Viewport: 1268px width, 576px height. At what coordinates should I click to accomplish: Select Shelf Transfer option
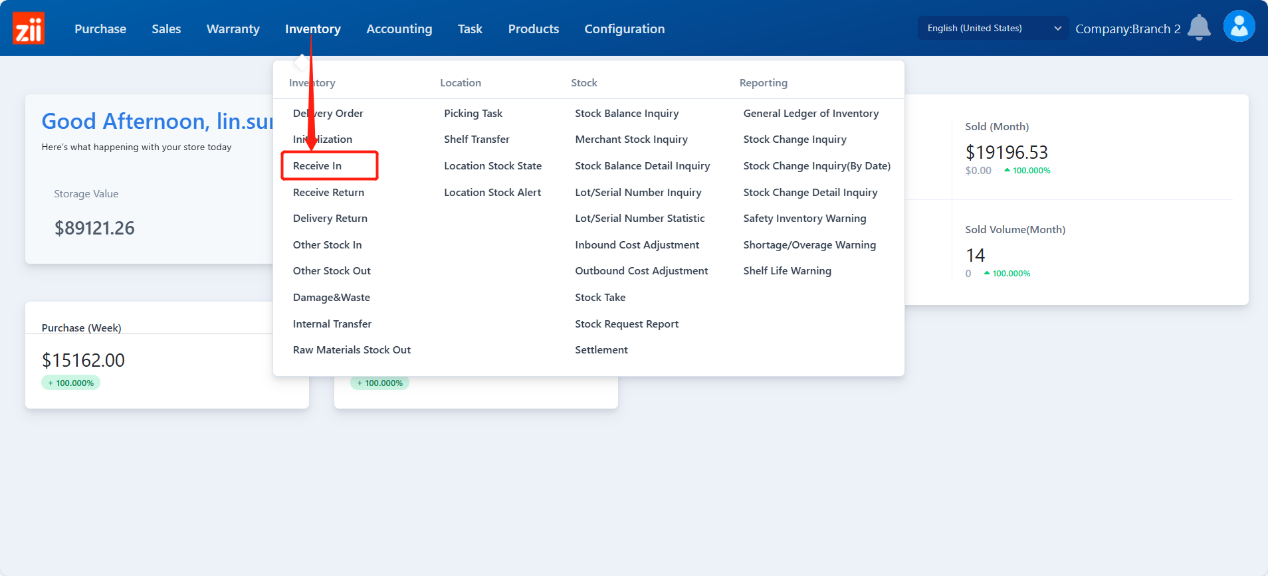pos(476,140)
